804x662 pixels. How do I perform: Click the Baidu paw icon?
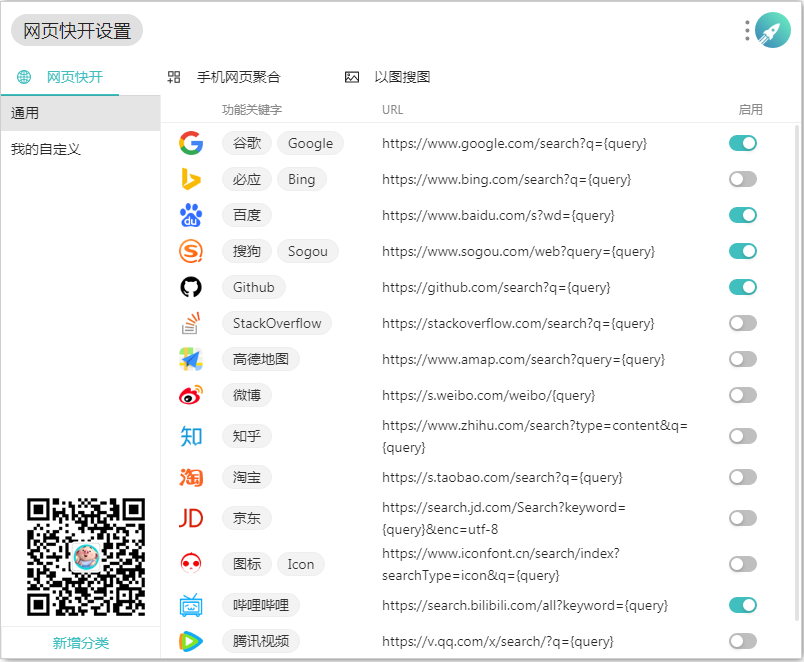pos(191,215)
